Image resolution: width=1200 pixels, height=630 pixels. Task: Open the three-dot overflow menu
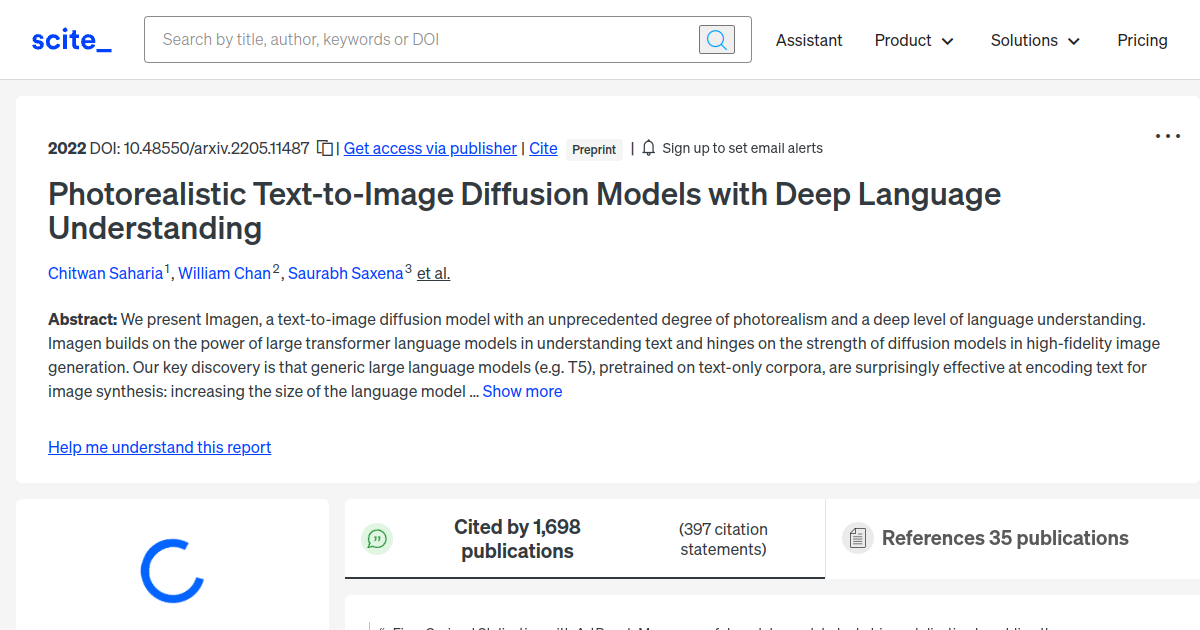(x=1167, y=135)
